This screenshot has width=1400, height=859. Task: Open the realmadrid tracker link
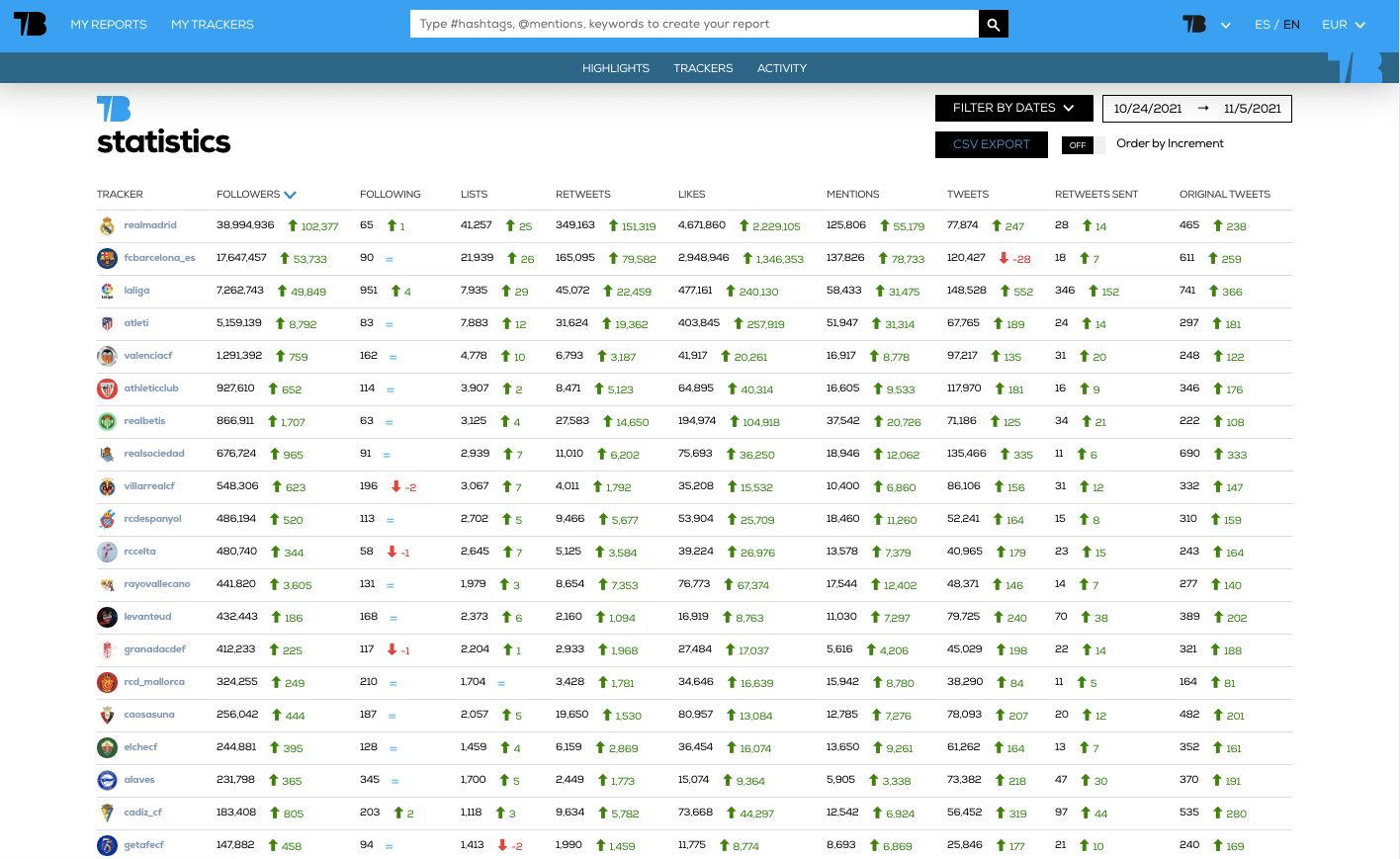coord(150,225)
